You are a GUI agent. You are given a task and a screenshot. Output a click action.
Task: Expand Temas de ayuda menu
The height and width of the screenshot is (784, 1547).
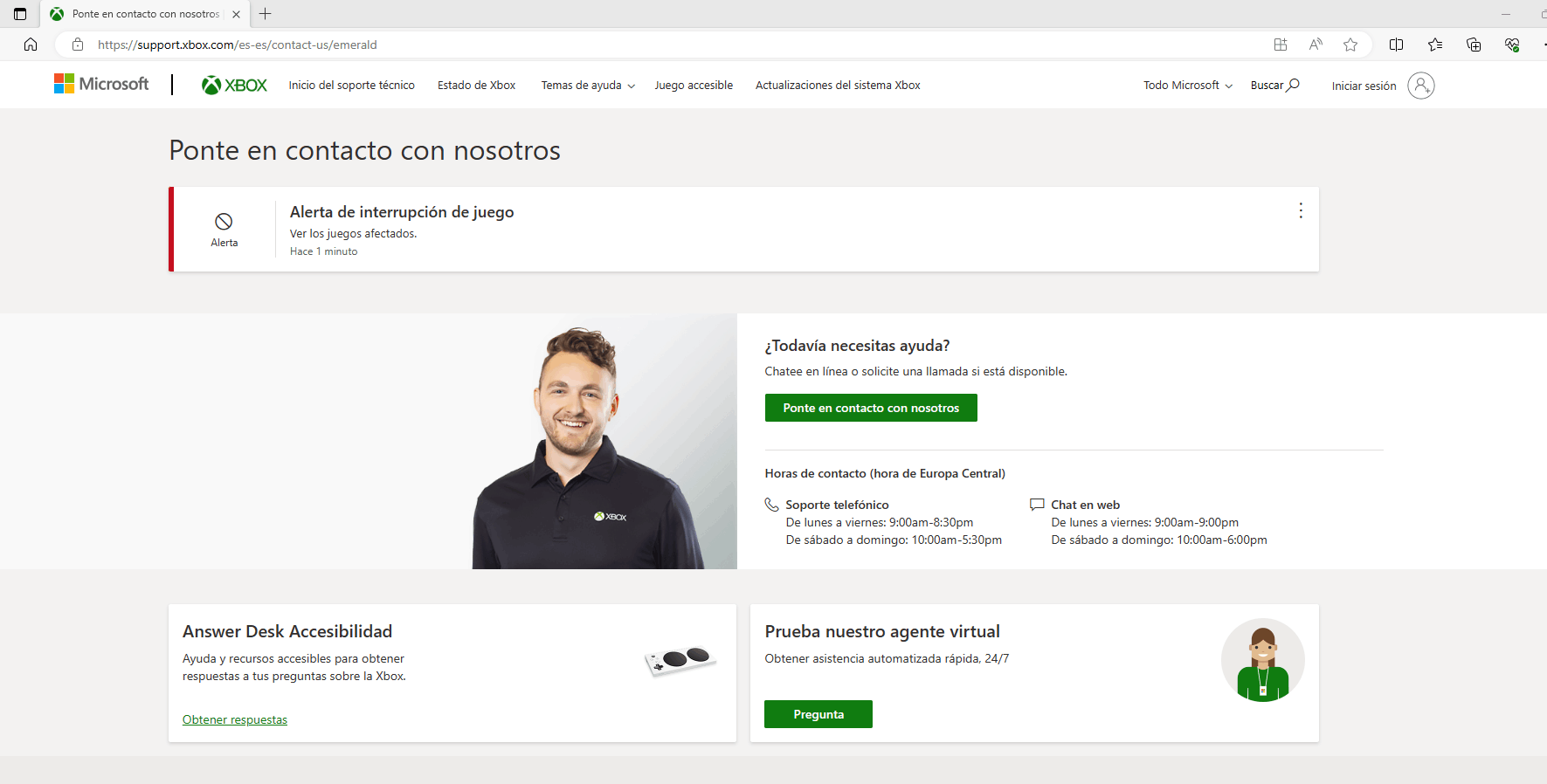(x=588, y=85)
